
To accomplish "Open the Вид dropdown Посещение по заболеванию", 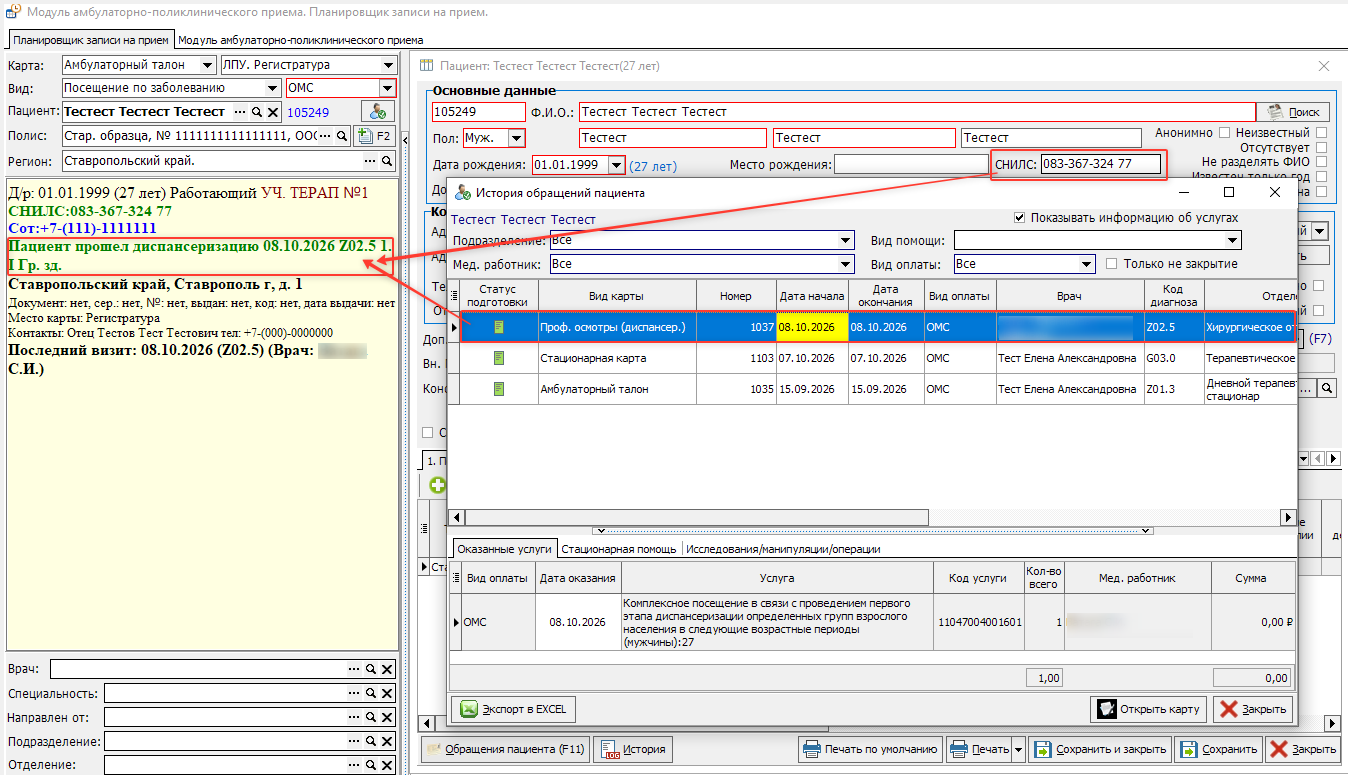I will pyautogui.click(x=272, y=88).
